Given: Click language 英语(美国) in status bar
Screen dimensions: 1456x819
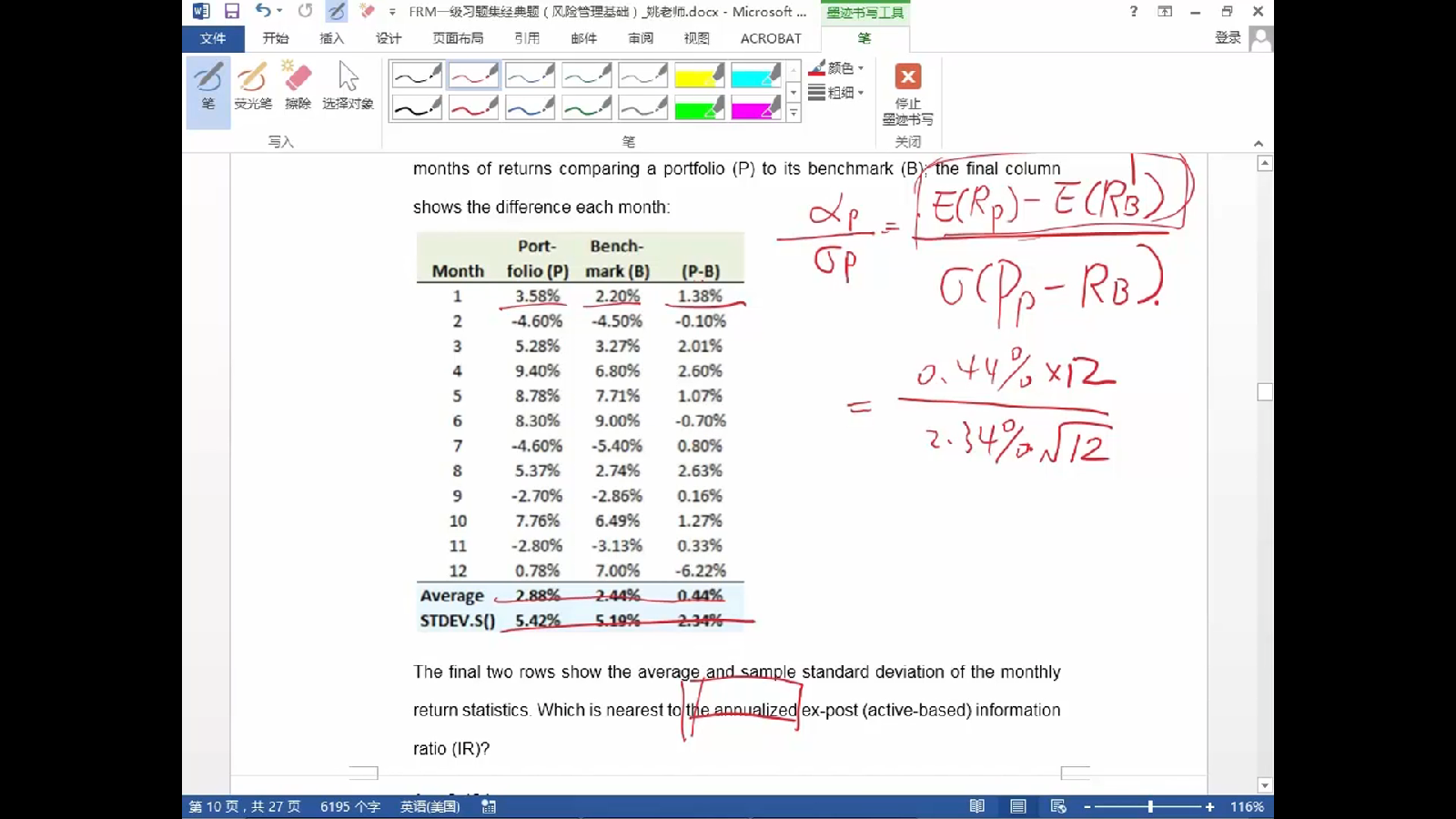Looking at the screenshot, I should 430,806.
